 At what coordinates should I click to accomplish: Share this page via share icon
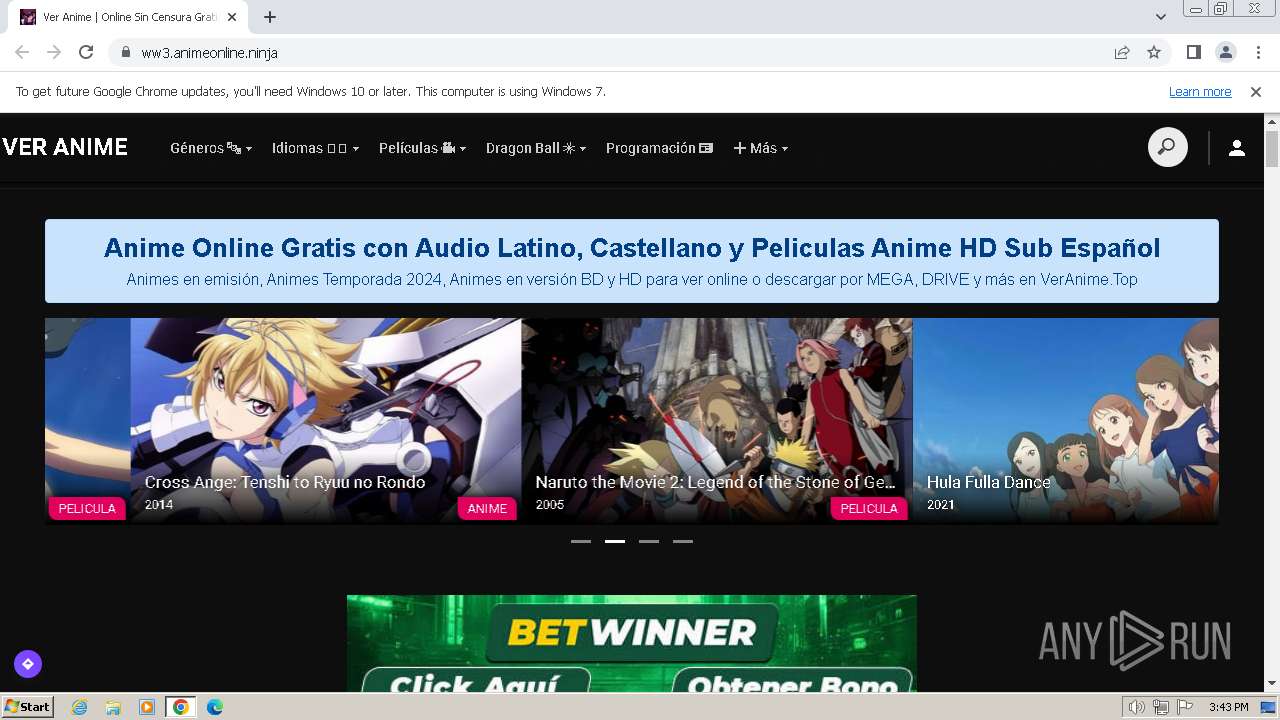coord(1122,52)
